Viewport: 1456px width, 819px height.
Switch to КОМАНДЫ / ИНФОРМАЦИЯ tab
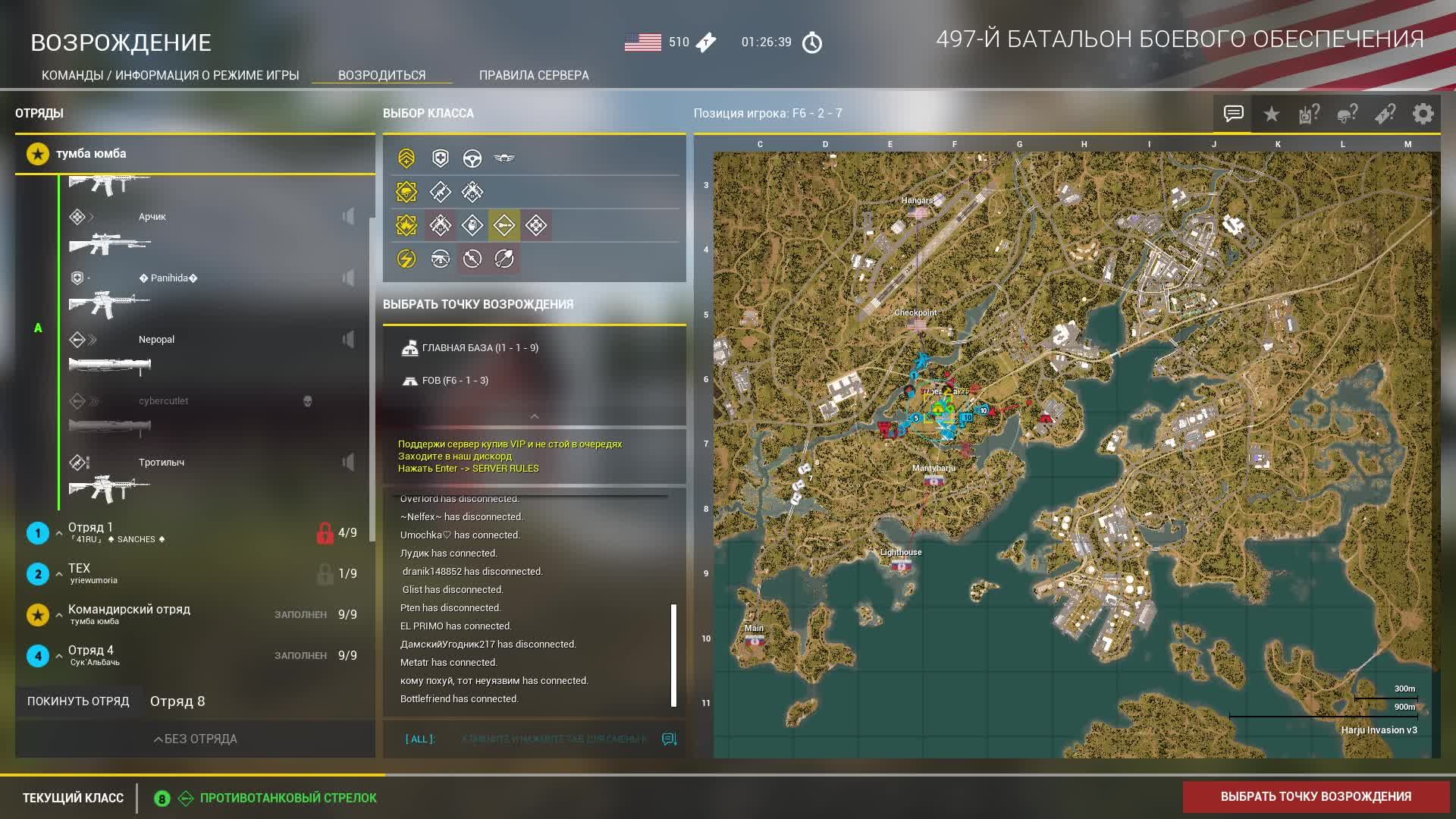pyautogui.click(x=170, y=75)
